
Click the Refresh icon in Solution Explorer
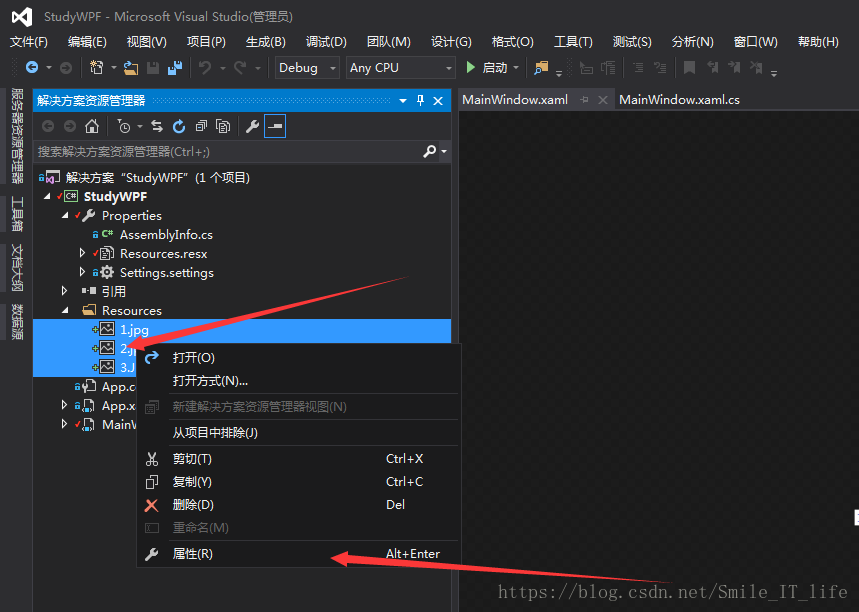179,127
